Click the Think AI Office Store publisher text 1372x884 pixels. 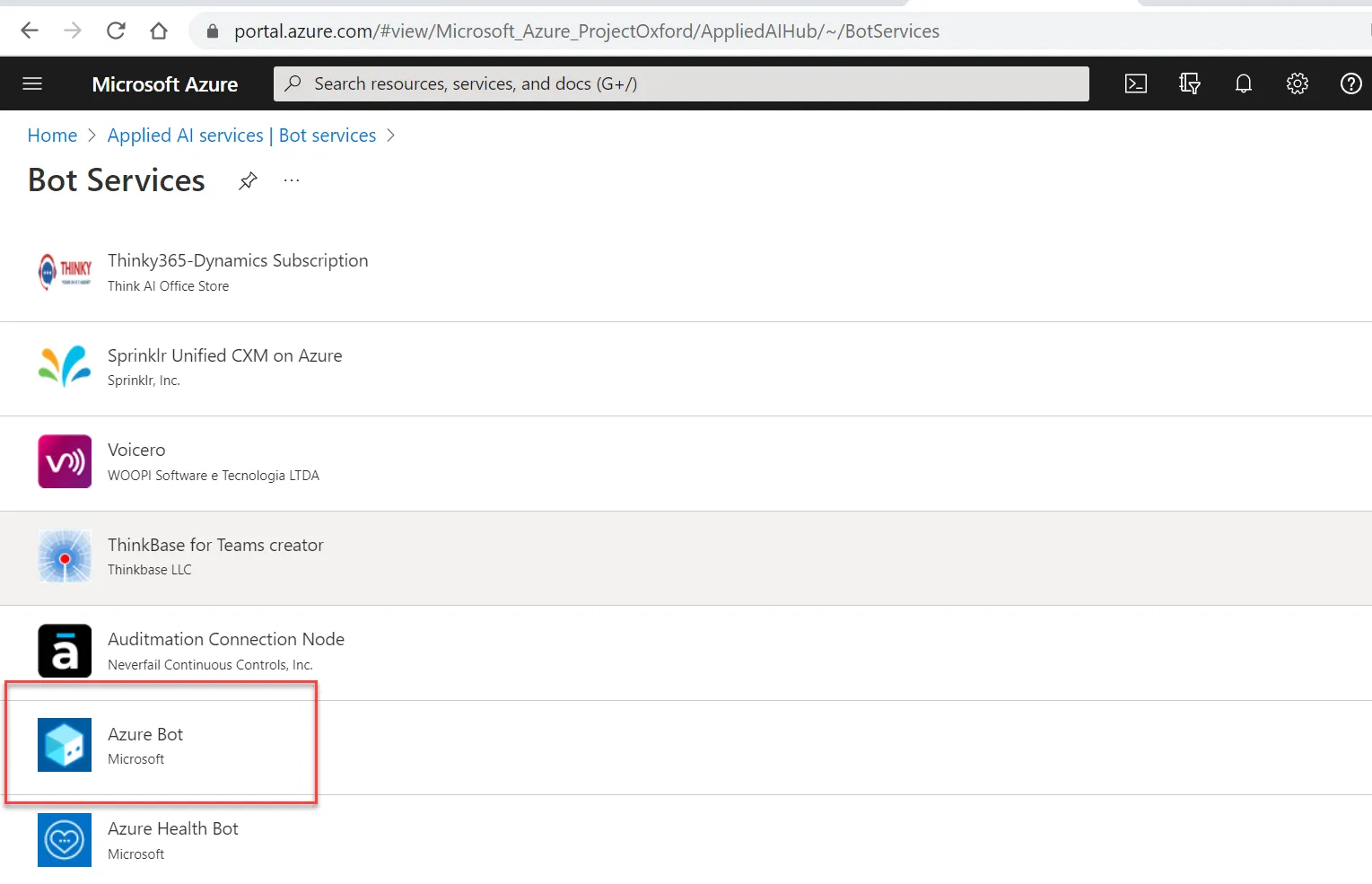(168, 286)
